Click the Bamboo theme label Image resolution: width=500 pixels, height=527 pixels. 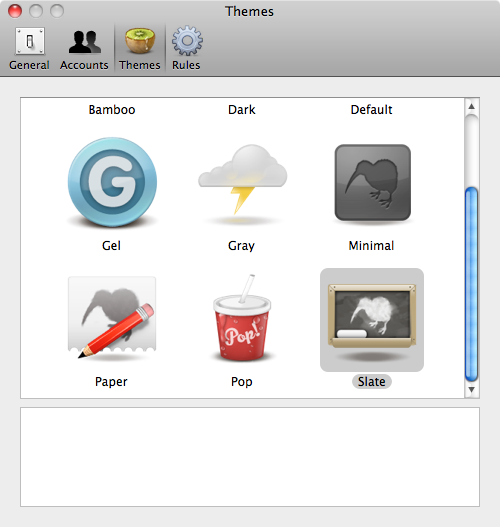[112, 110]
